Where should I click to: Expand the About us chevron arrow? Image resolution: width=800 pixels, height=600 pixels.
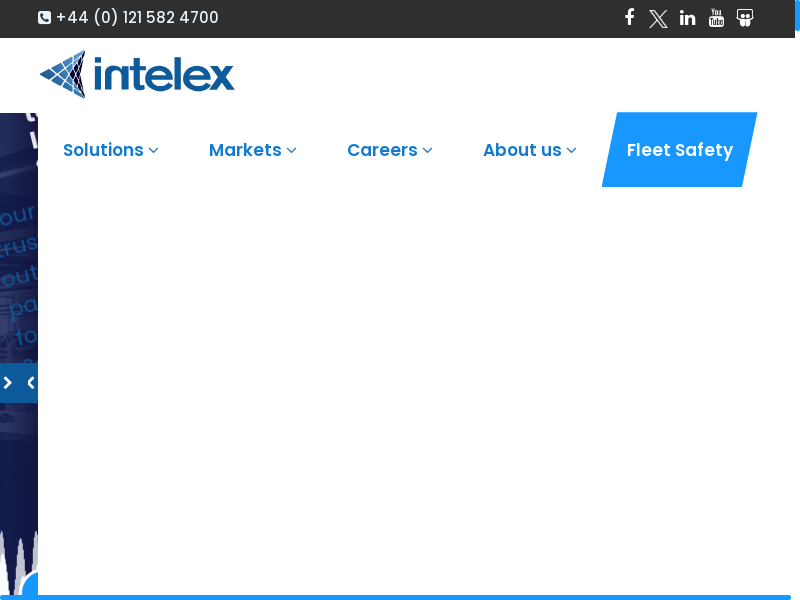(x=572, y=151)
